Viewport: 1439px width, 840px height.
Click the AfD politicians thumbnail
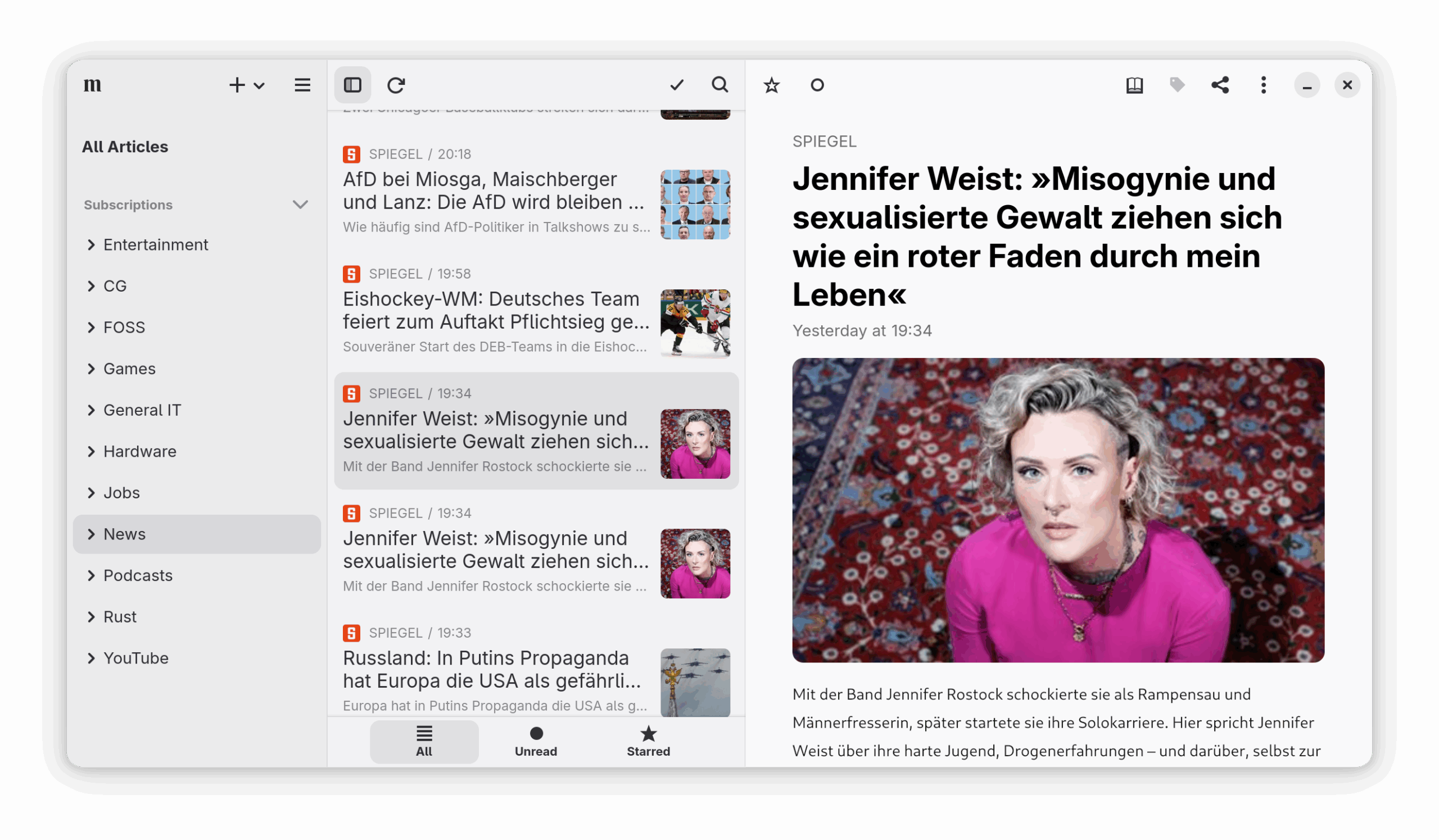(695, 205)
